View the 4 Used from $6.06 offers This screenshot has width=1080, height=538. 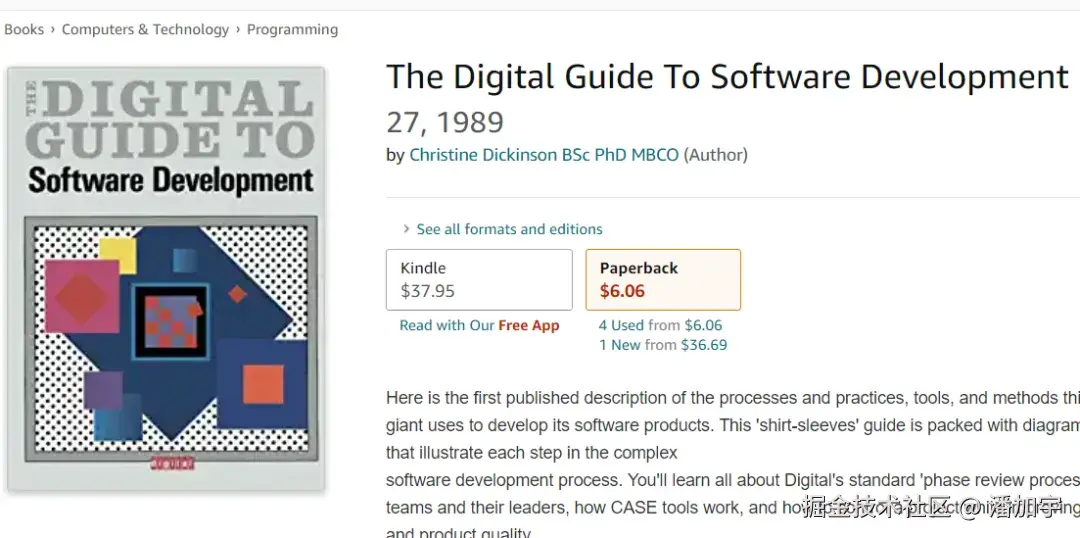(x=661, y=325)
